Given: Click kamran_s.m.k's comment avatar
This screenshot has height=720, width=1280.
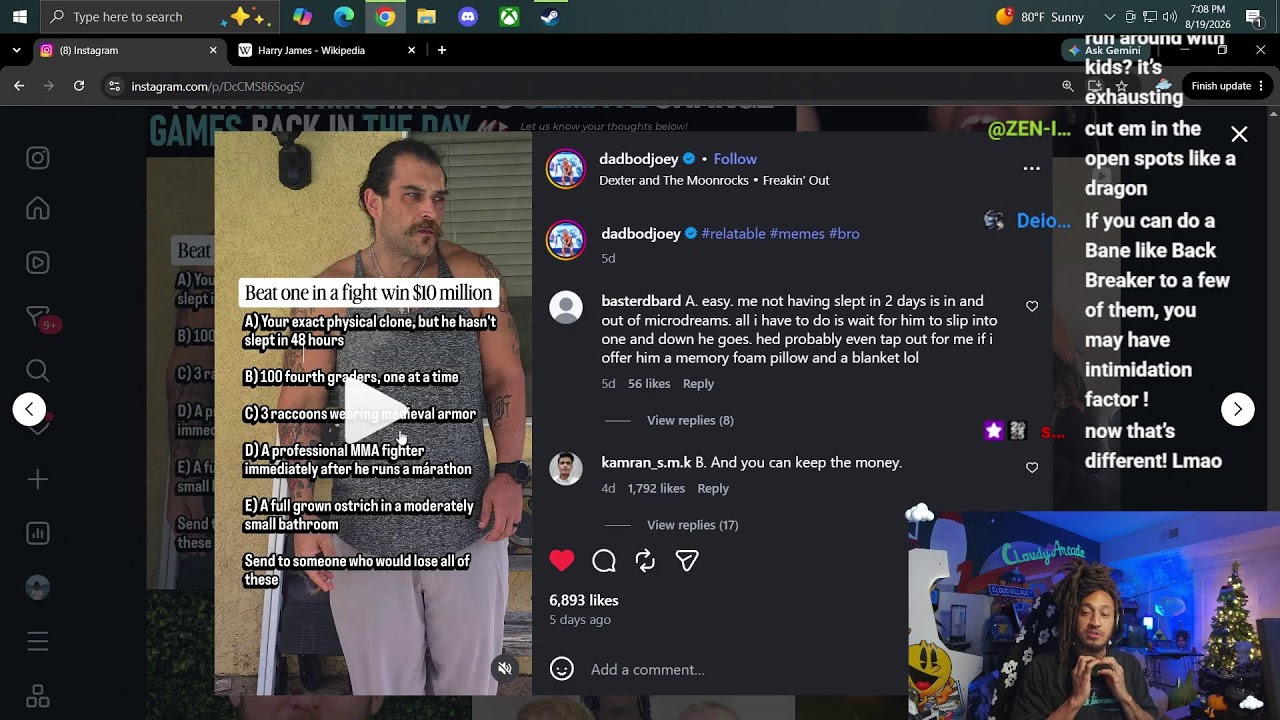Looking at the screenshot, I should click(x=566, y=468).
